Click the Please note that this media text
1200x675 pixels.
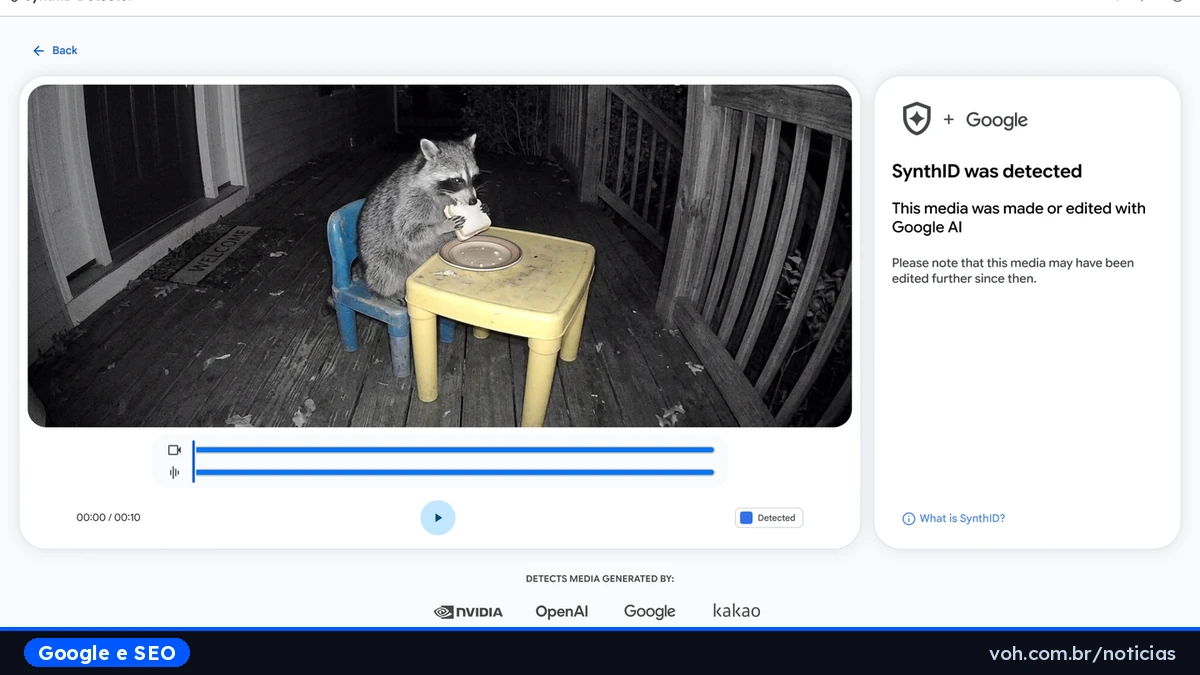click(1013, 271)
